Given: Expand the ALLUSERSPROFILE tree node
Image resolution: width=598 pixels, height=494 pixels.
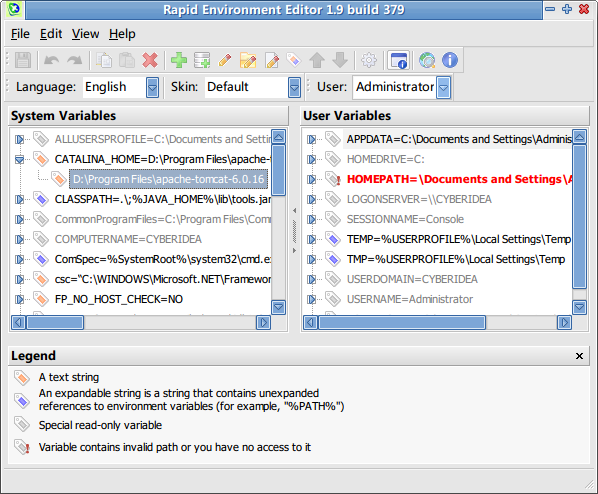Looking at the screenshot, I should click(19, 139).
